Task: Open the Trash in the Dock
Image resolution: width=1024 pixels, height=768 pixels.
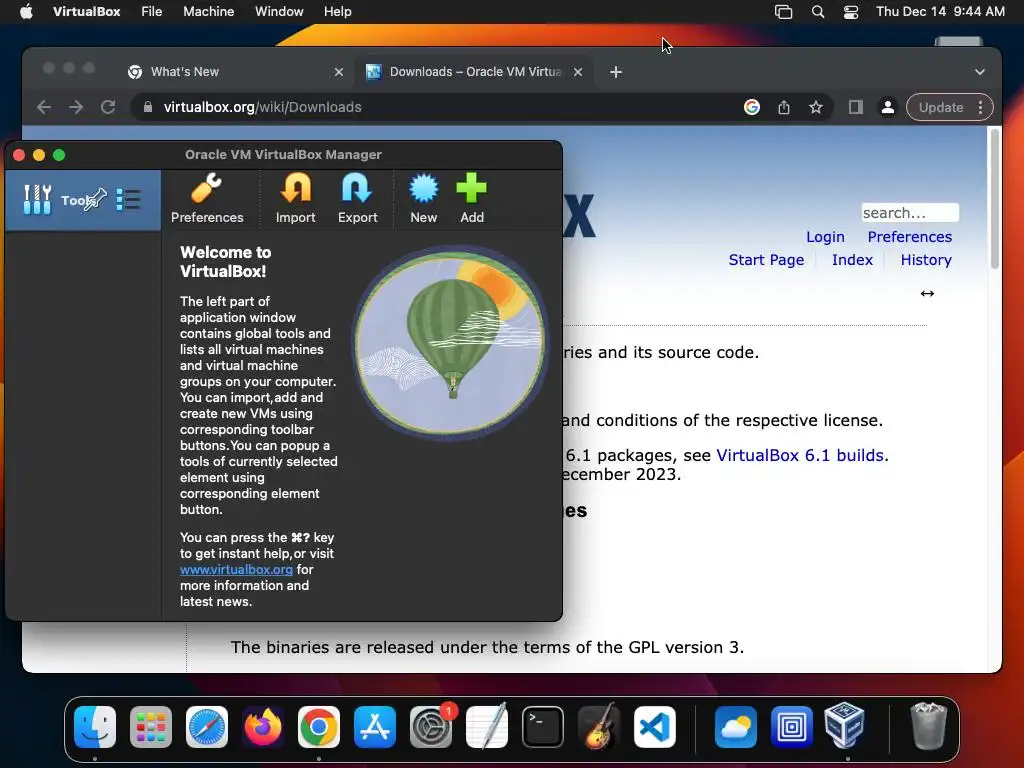Action: tap(928, 726)
